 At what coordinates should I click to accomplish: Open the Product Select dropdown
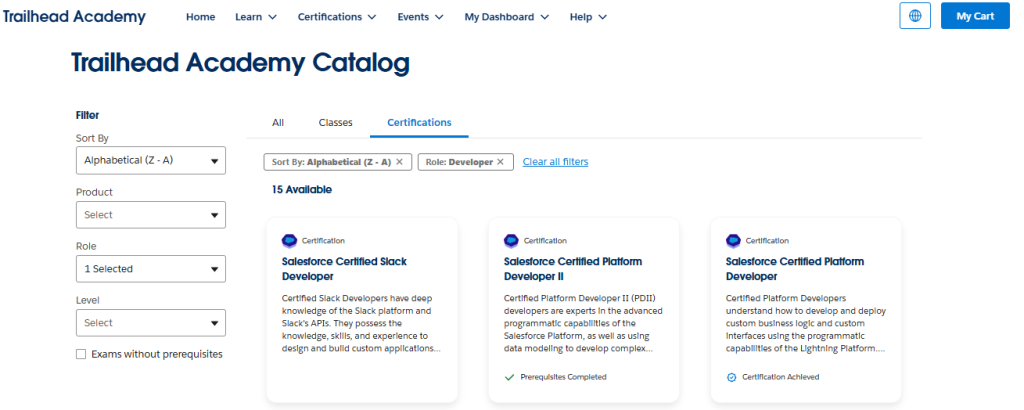[151, 215]
